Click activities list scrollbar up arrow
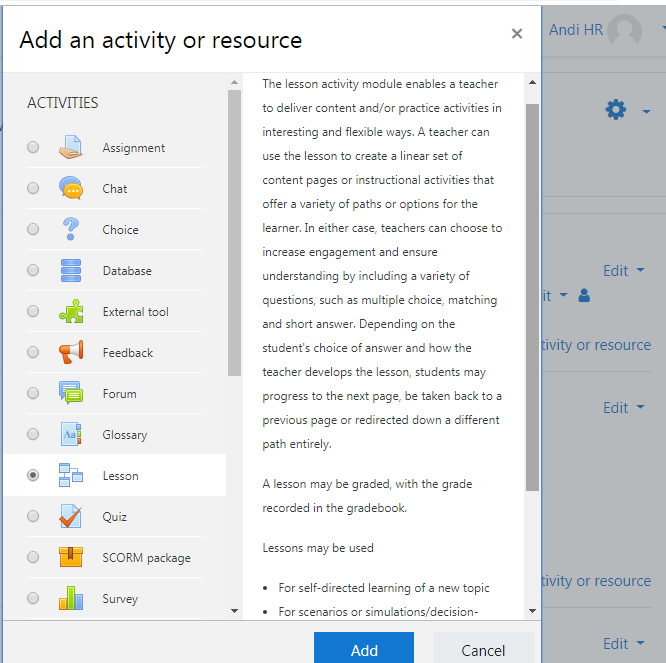666x663 pixels. pyautogui.click(x=234, y=82)
